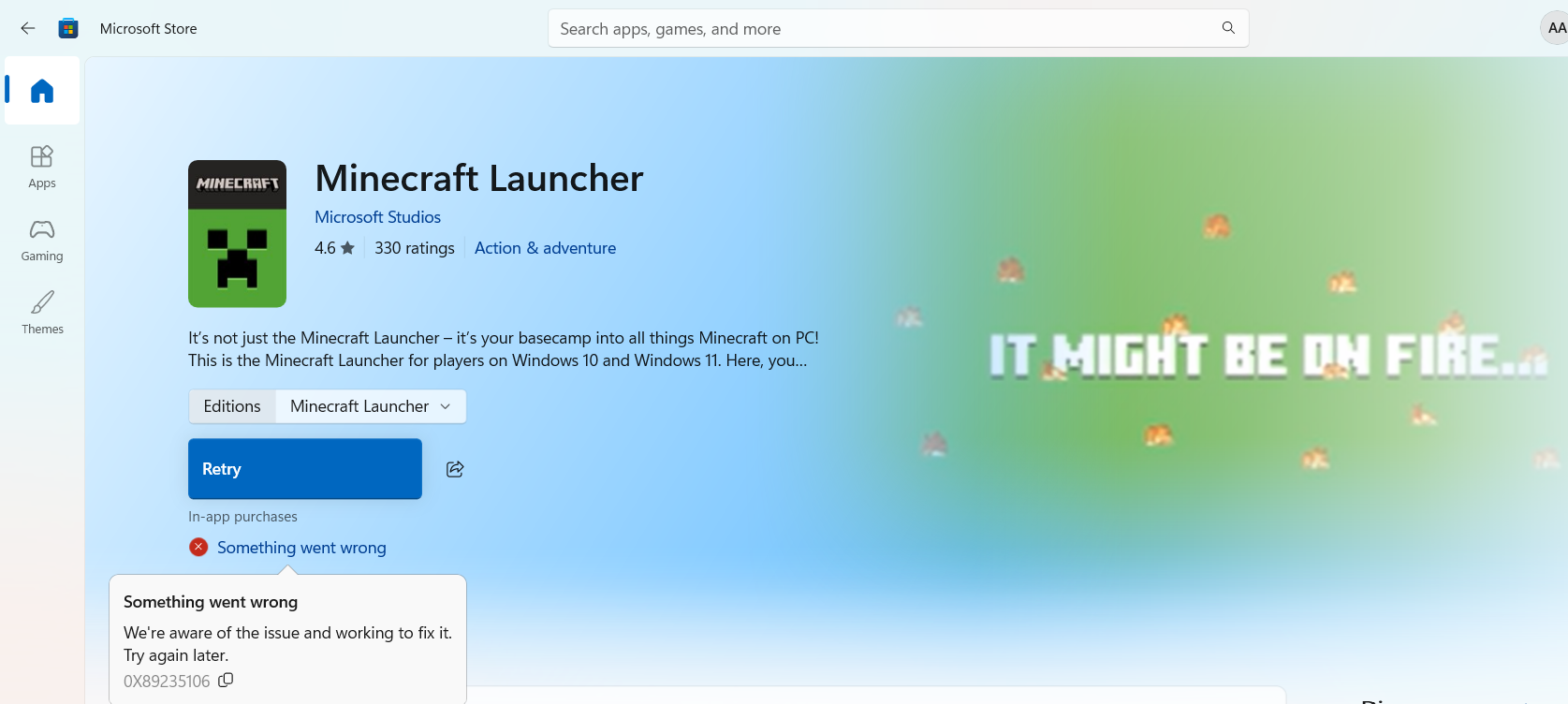Share the Minecraft Launcher page

455,469
